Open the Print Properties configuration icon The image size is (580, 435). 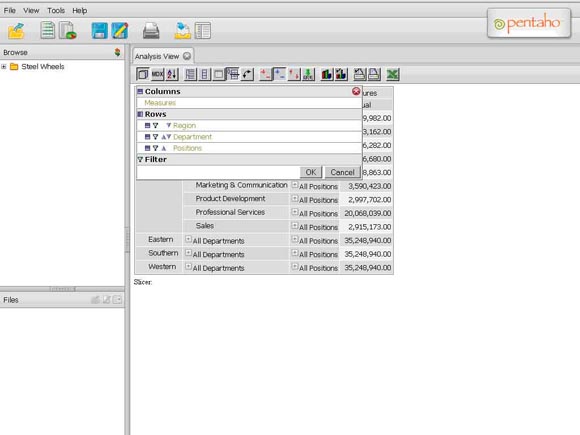[x=359, y=74]
